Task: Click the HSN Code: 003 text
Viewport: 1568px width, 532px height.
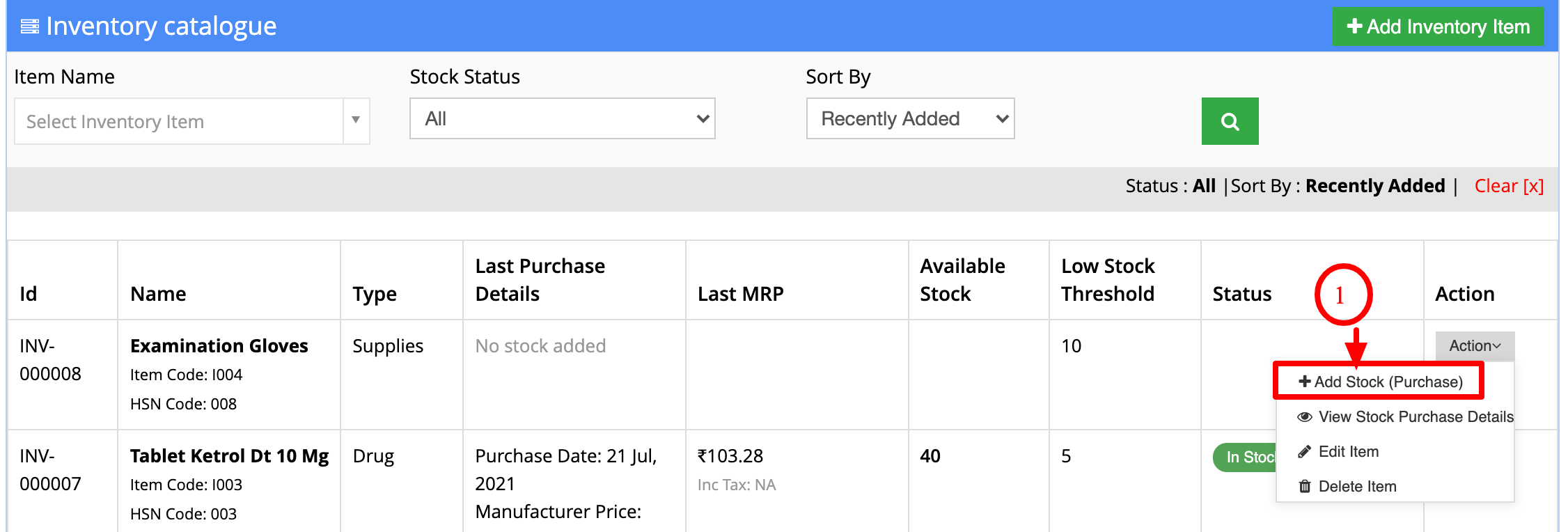Action: pyautogui.click(x=183, y=514)
